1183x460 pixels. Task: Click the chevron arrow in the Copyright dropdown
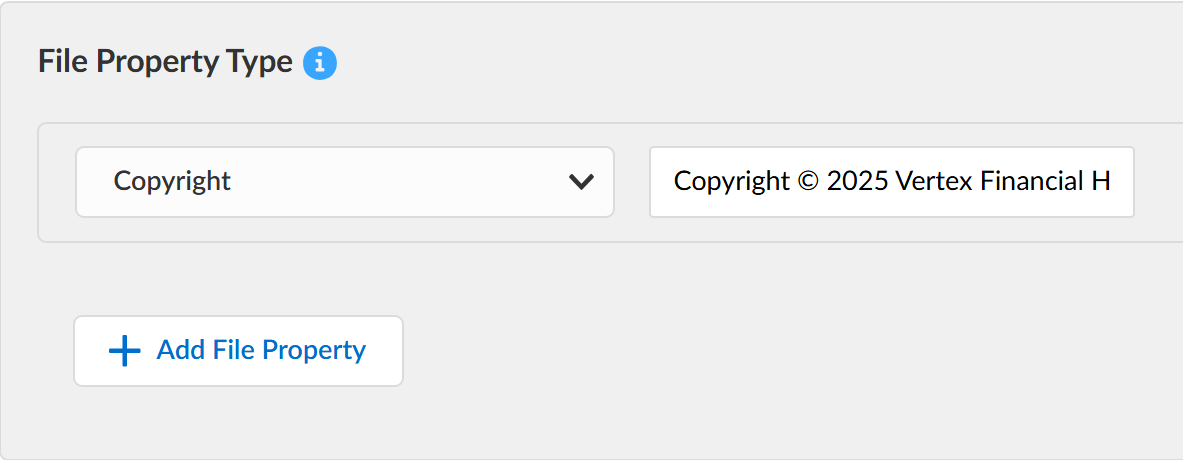[x=581, y=182]
